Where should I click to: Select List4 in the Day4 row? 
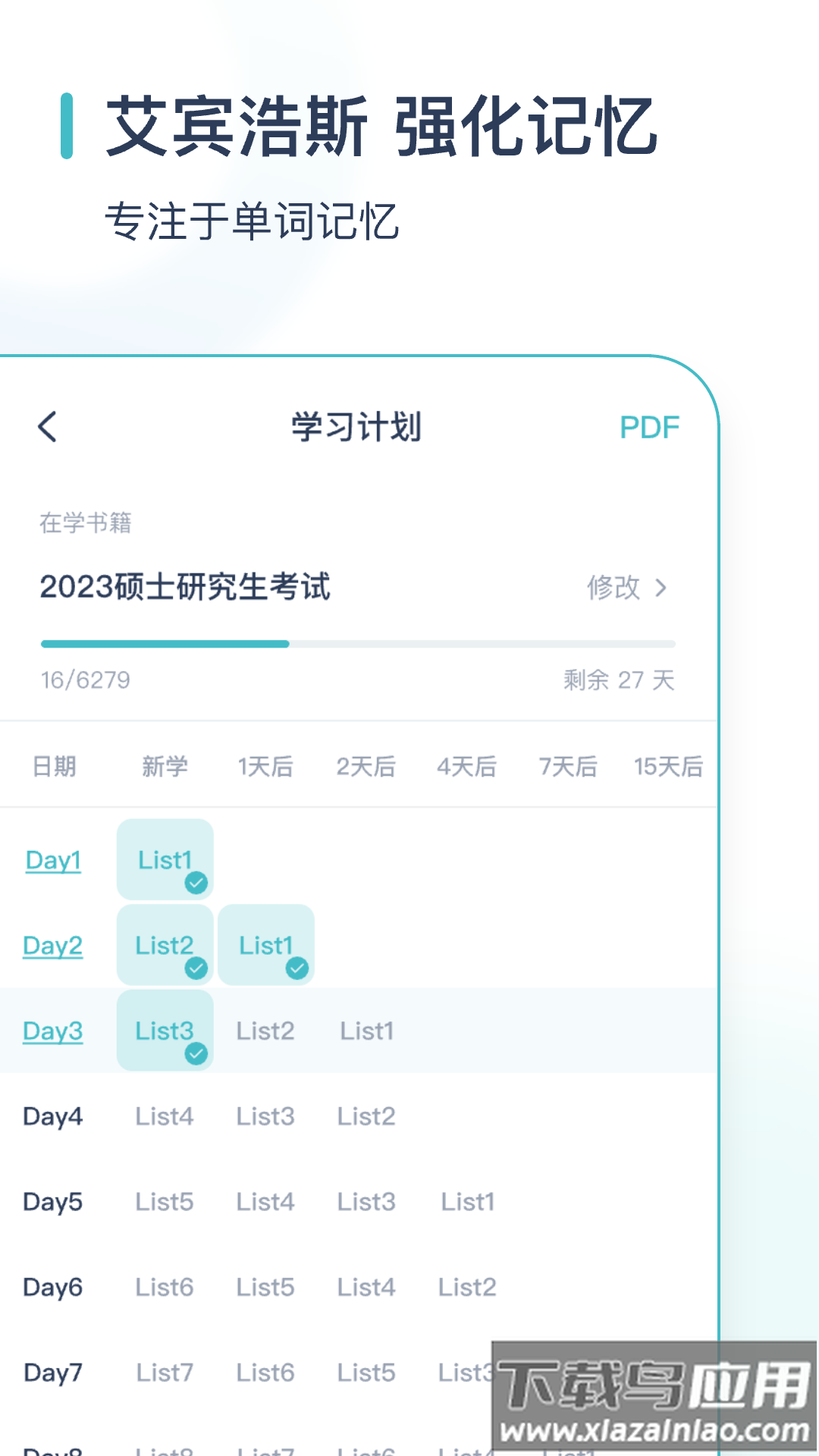coord(165,1116)
